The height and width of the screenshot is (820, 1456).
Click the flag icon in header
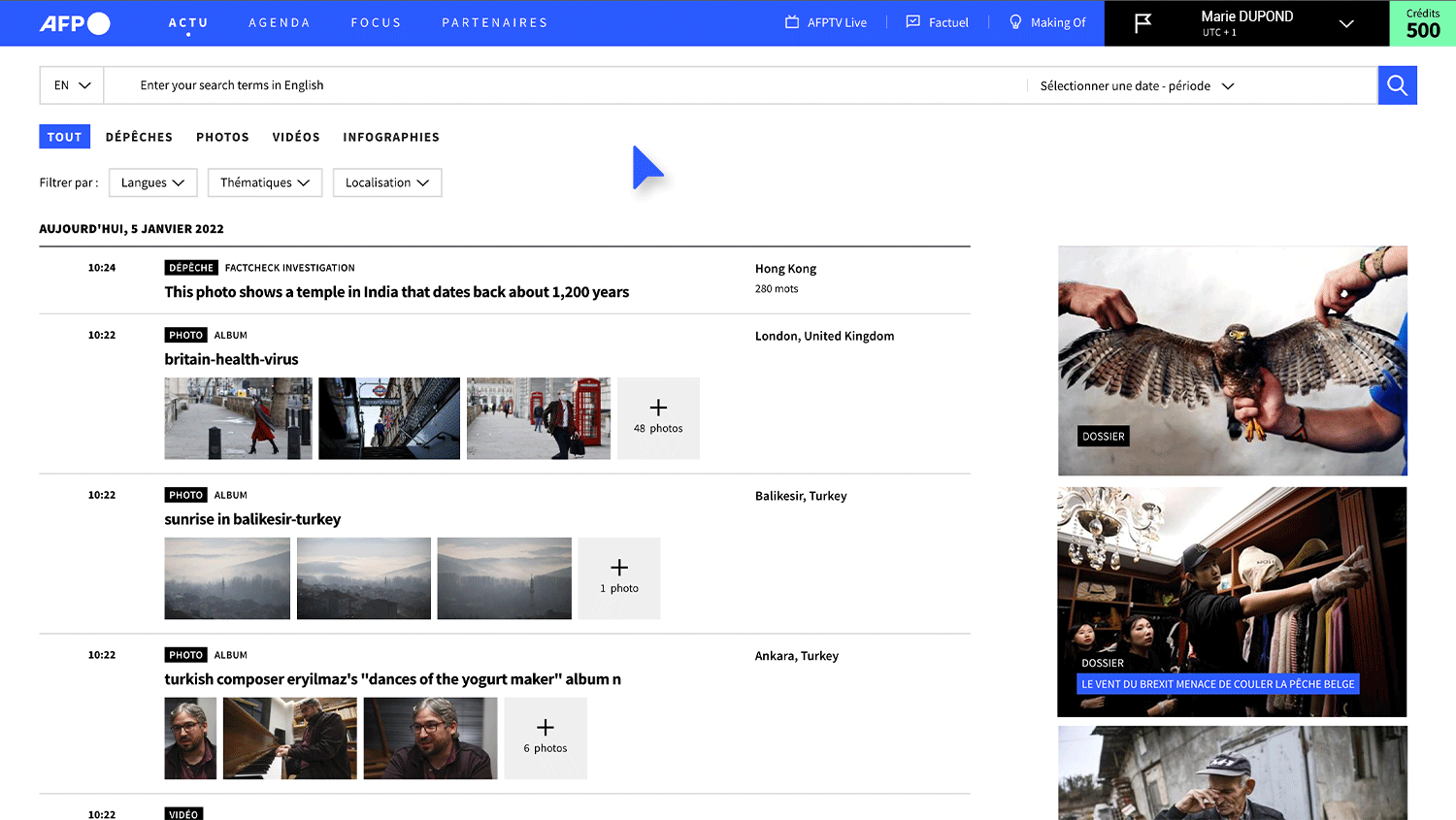click(x=1143, y=22)
